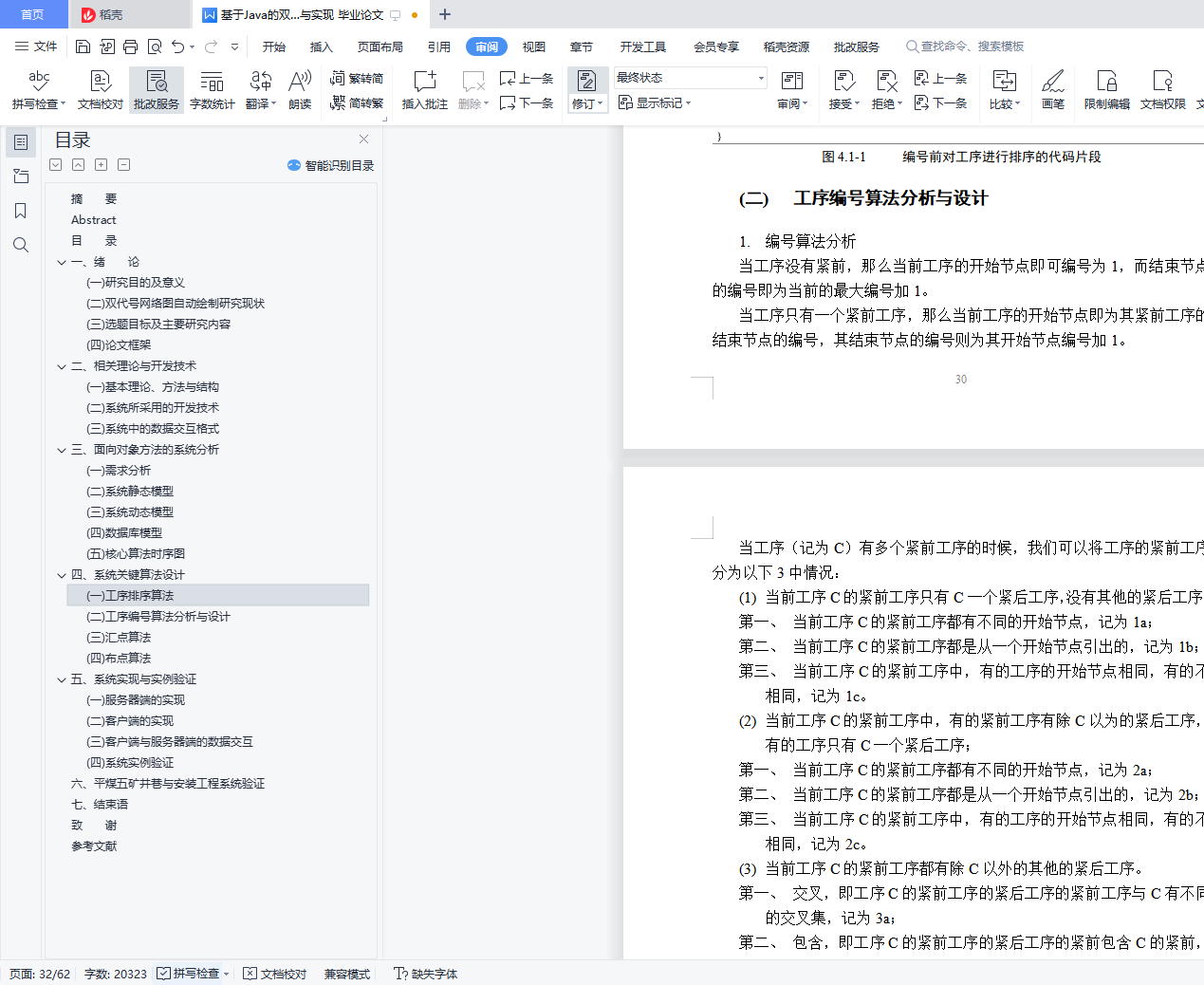Select the 批改服务 ribbon button
1204x985 pixels.
coord(157,90)
